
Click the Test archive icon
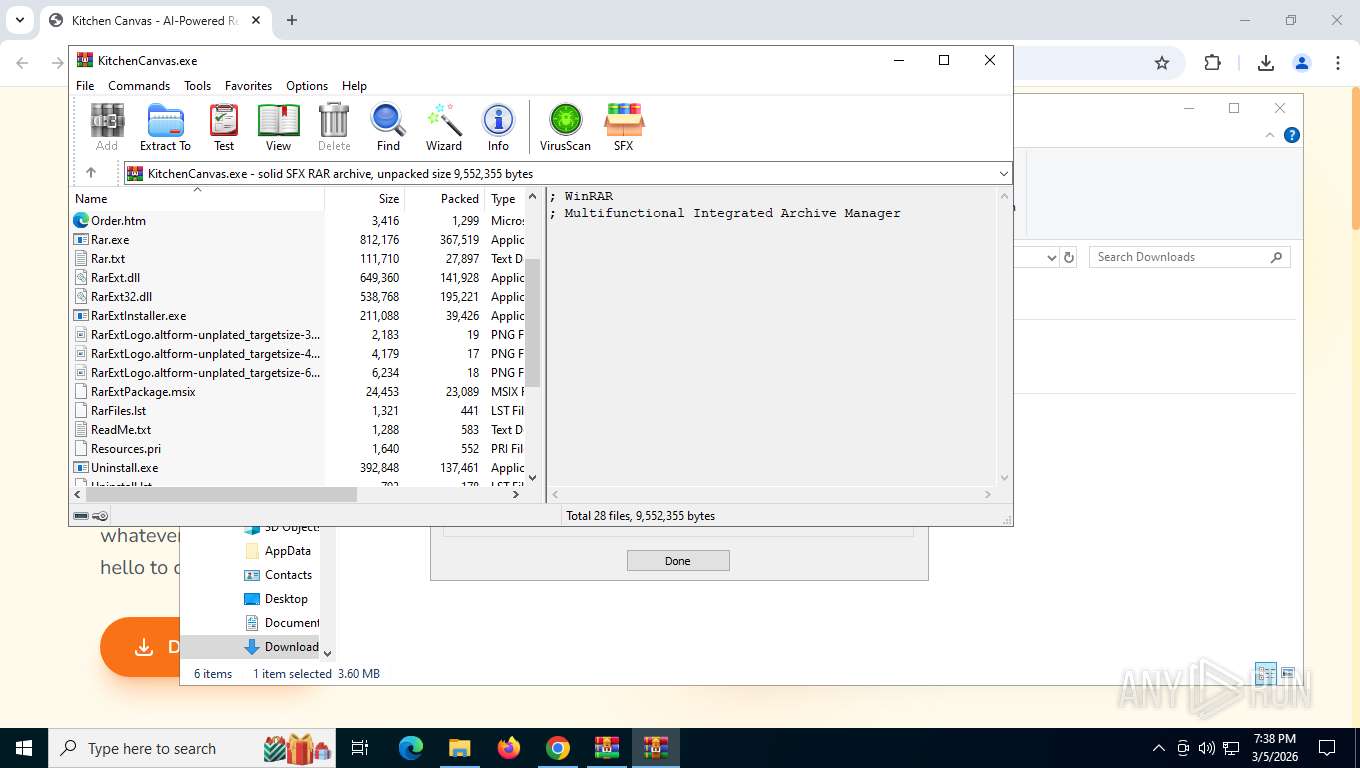point(224,127)
